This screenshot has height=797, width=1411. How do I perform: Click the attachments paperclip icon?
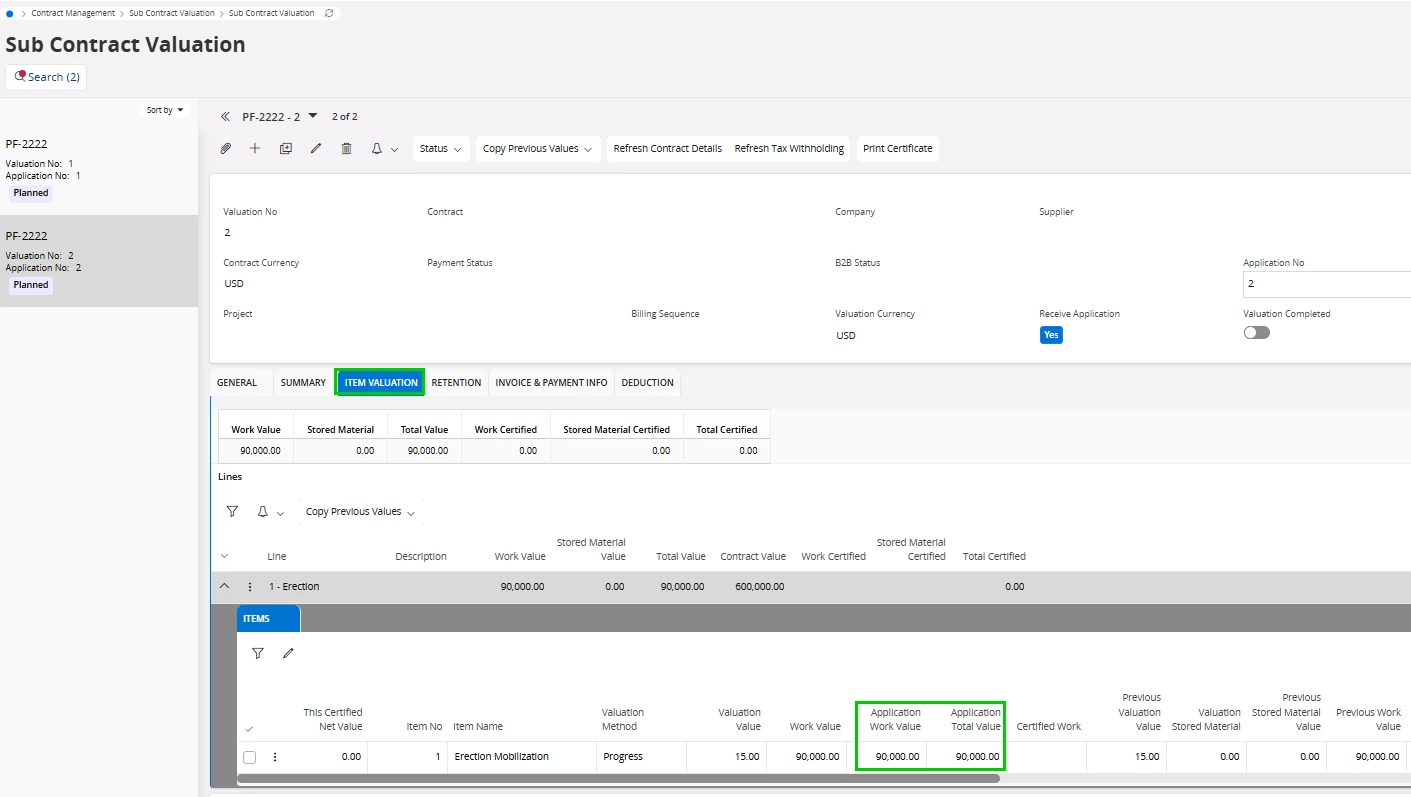point(226,148)
